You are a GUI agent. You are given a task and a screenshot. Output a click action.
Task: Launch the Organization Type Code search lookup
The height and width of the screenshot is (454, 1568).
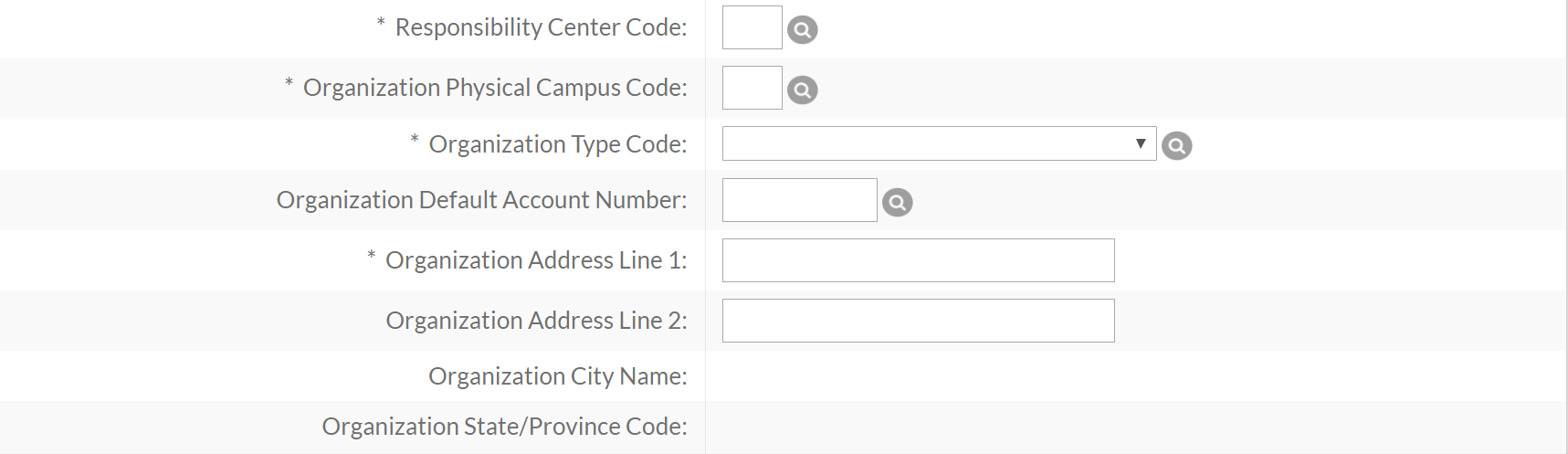[x=1177, y=145]
